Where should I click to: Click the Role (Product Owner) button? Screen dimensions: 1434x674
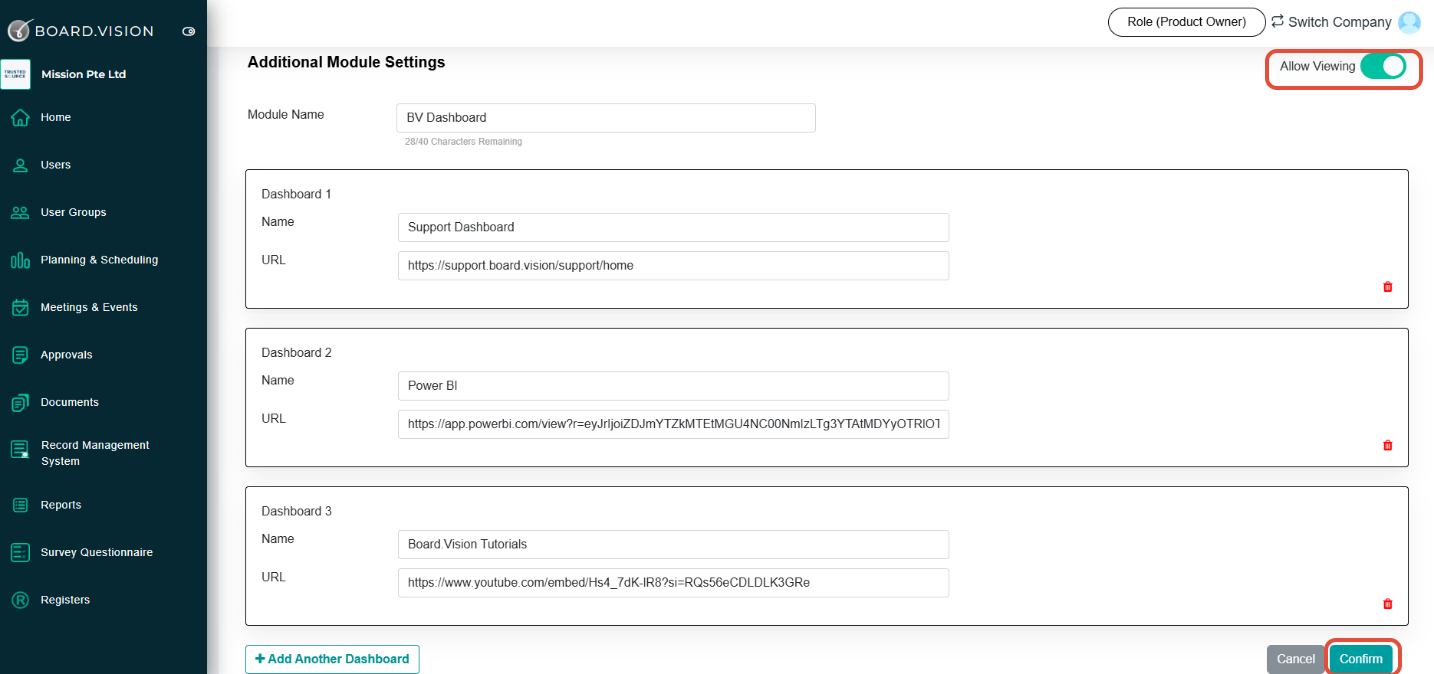pyautogui.click(x=1187, y=22)
